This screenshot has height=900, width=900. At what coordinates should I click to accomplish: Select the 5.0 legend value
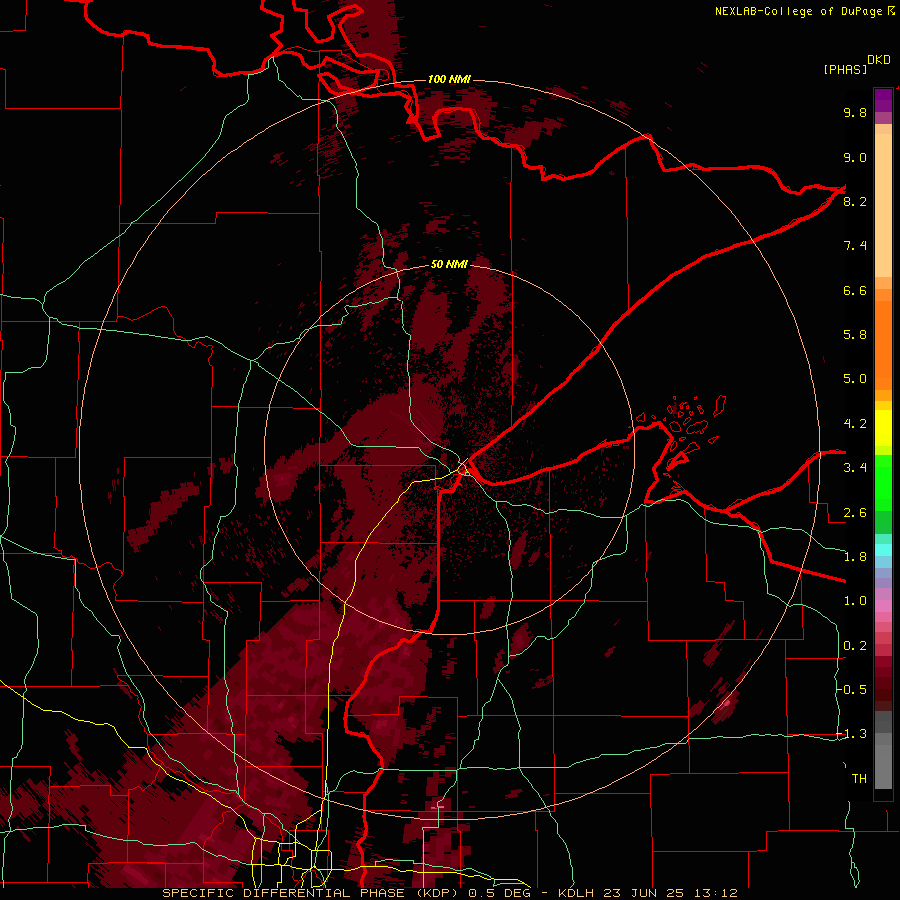[855, 379]
